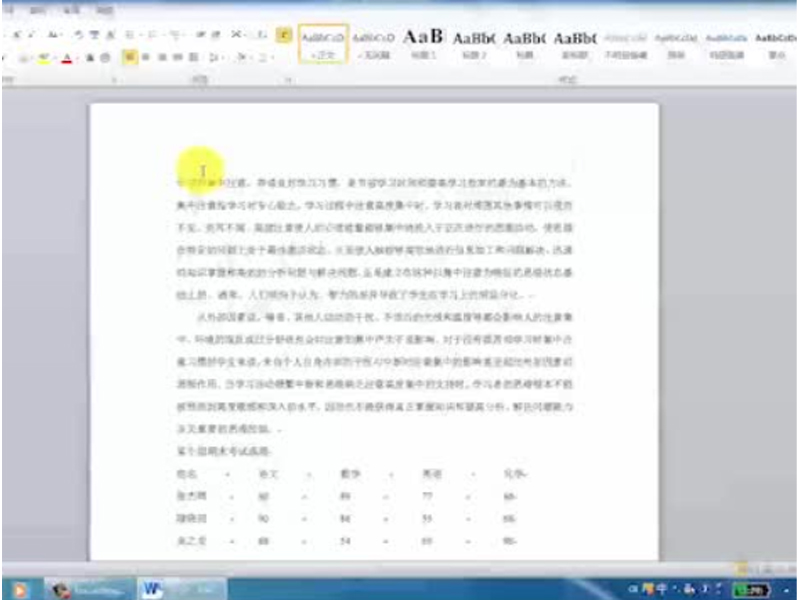Open the font color dropdown arrow
This screenshot has height=600, width=800.
click(76, 58)
